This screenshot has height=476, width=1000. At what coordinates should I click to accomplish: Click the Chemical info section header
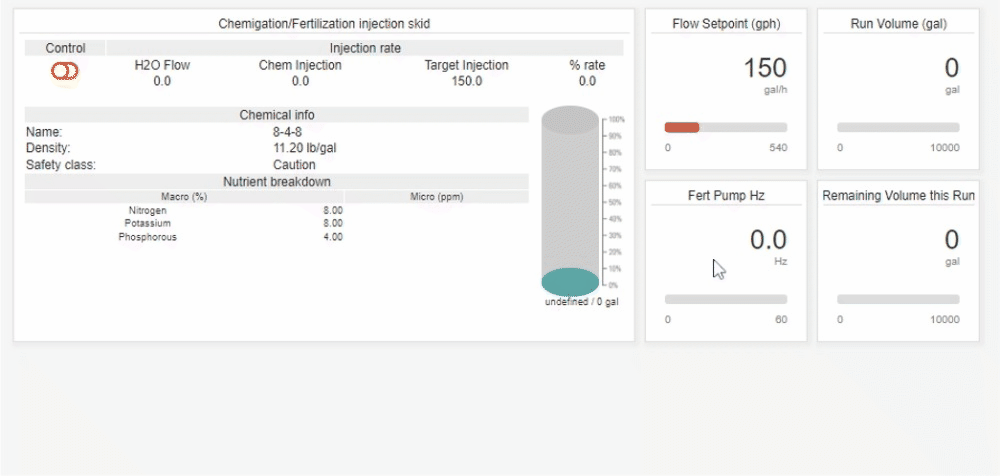(277, 115)
